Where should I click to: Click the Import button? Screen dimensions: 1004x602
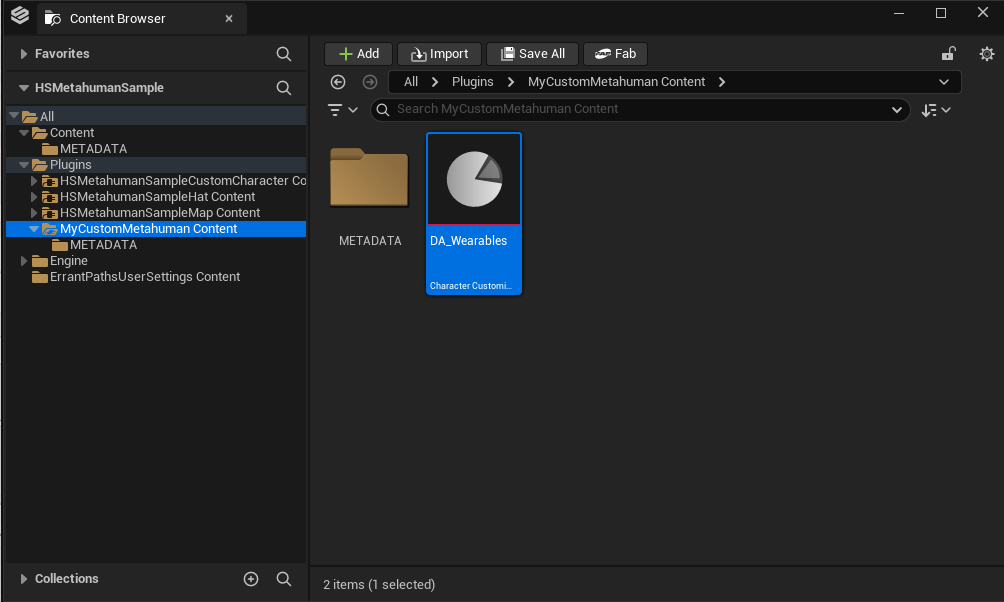[439, 54]
